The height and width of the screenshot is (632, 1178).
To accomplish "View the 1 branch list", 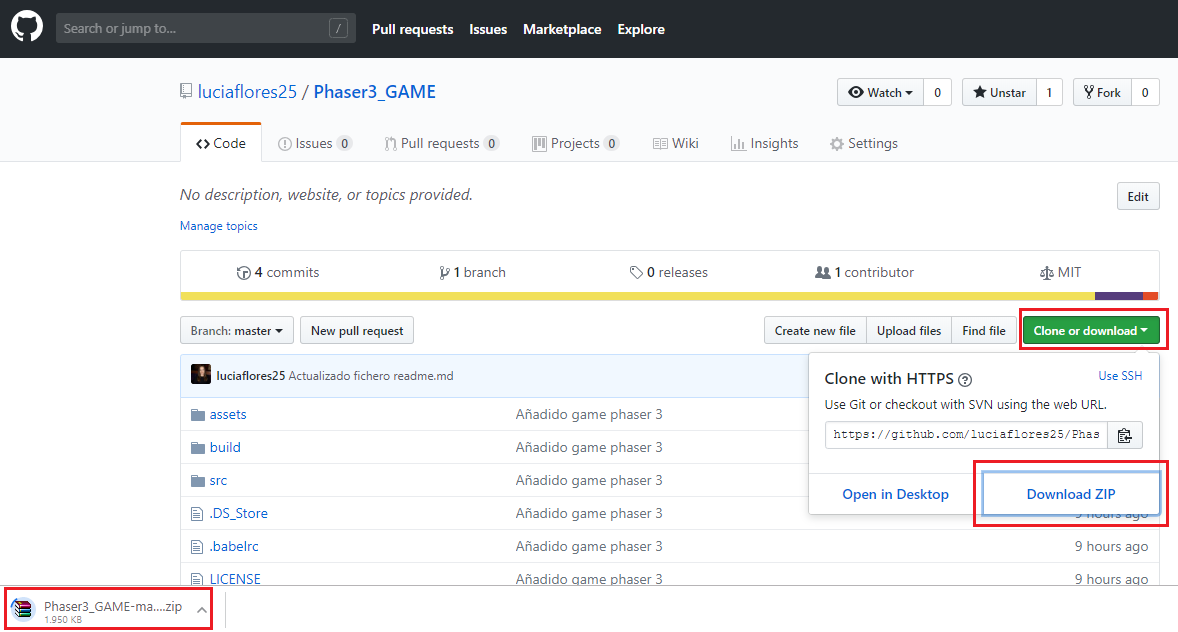I will pyautogui.click(x=472, y=272).
